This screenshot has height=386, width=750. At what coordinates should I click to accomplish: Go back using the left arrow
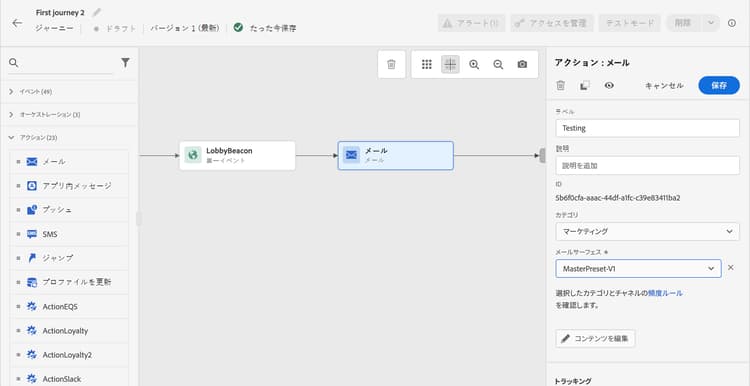(x=18, y=23)
